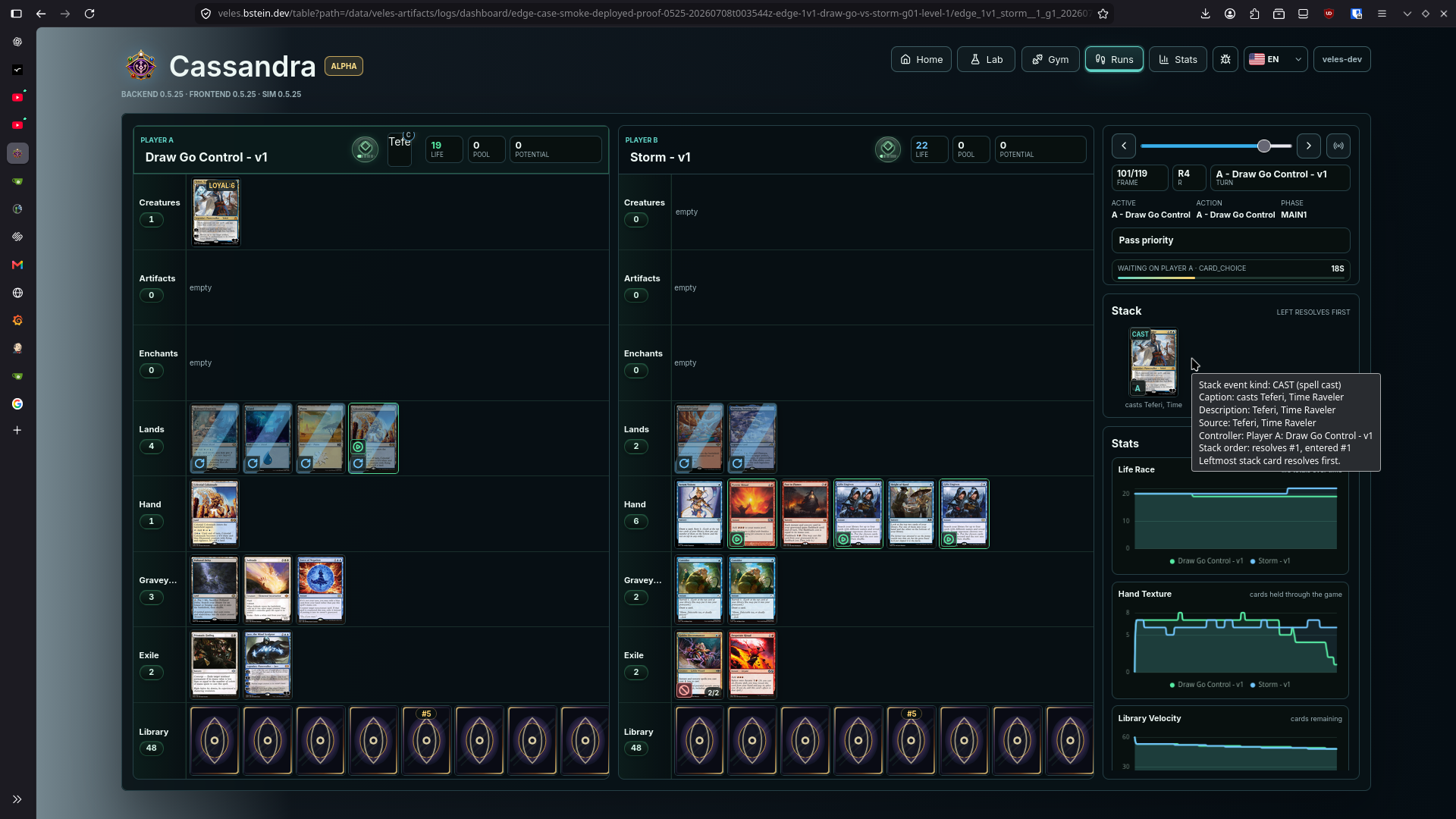Open the first YouTube tab in sidebar
This screenshot has height=819, width=1456.
tap(17, 97)
